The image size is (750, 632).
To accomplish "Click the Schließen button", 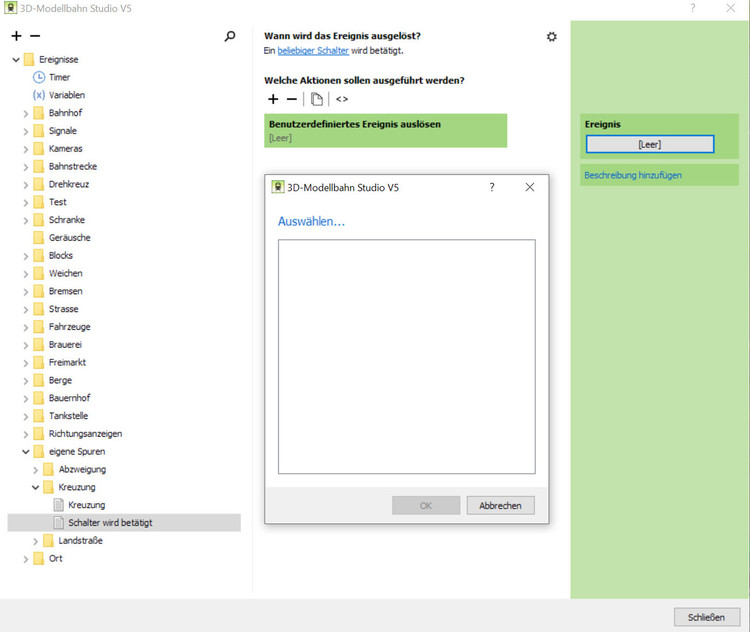I will click(706, 617).
